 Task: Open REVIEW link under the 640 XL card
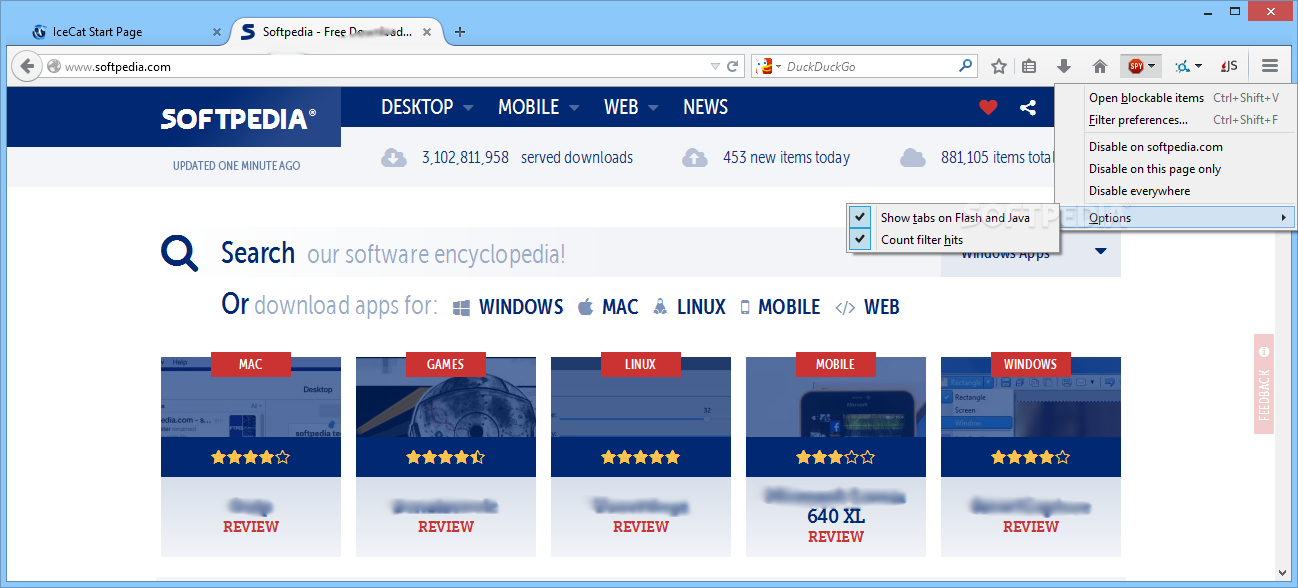[836, 537]
